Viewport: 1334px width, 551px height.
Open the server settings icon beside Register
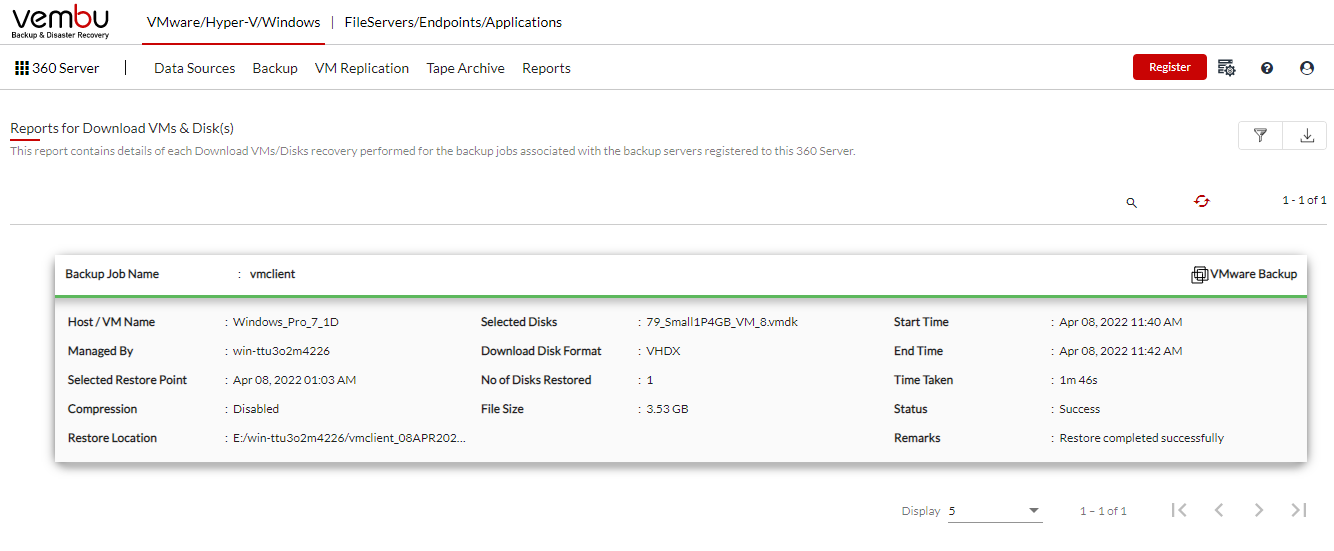(1227, 68)
